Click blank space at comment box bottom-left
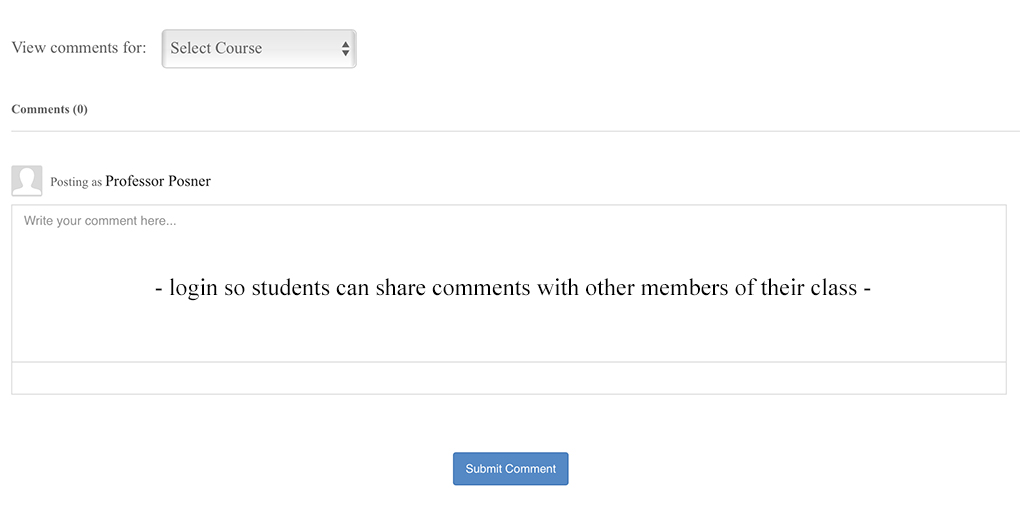 tap(60, 340)
